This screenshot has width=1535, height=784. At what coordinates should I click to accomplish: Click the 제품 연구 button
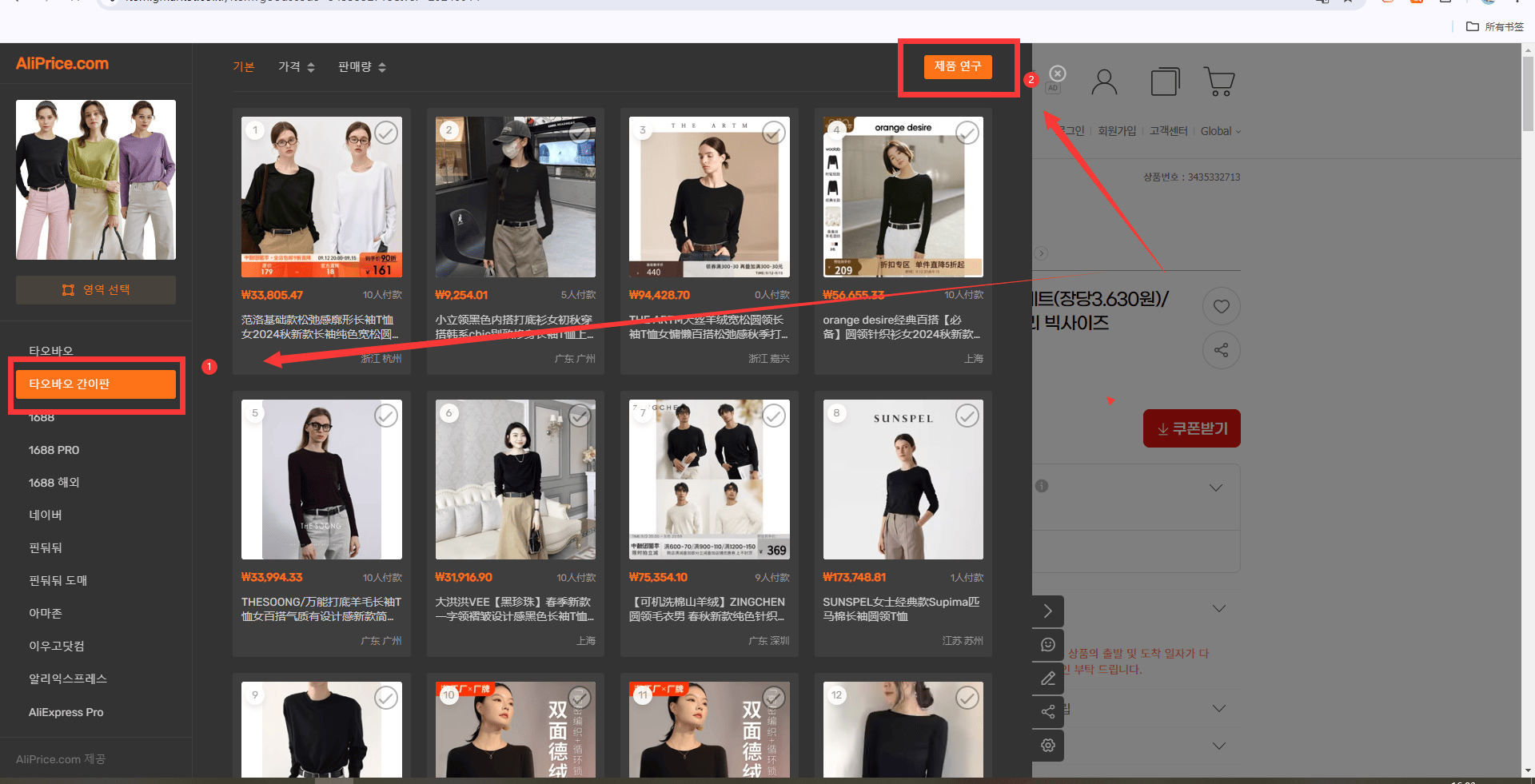958,66
